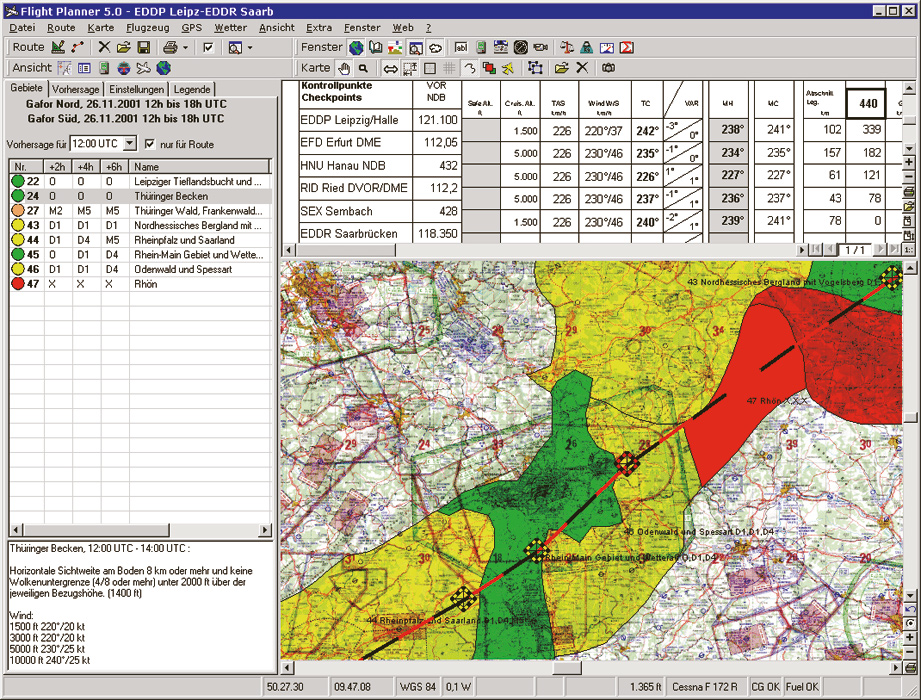
Task: Click the area list horizontal scrollbar right arrow
Action: coord(265,530)
